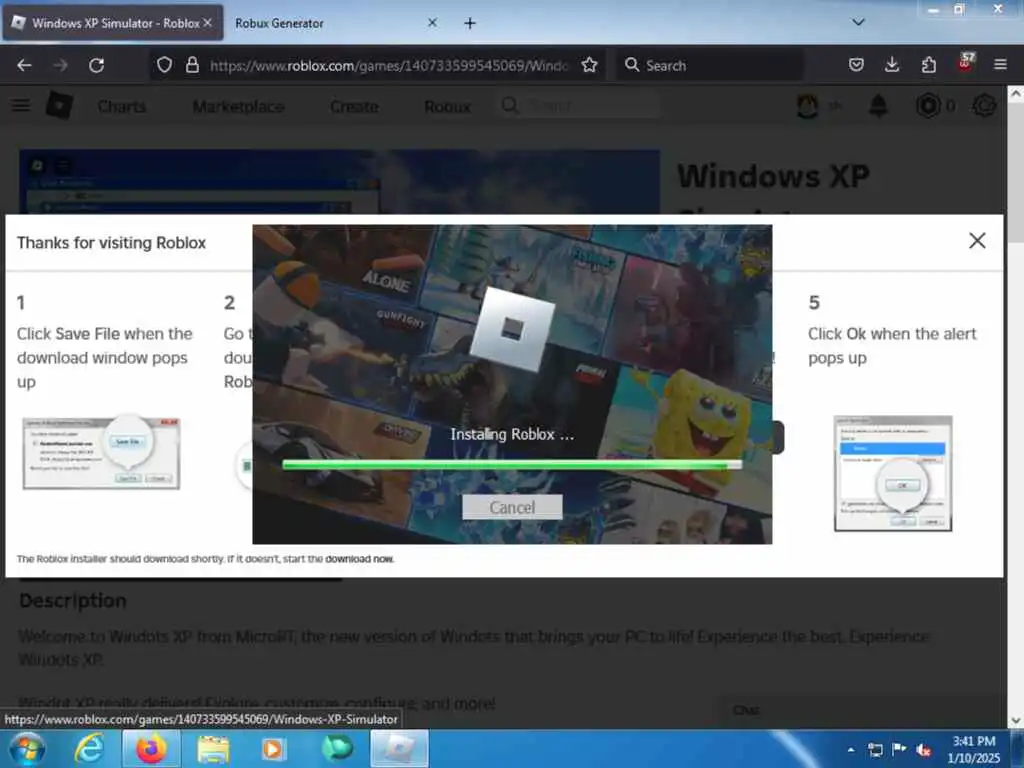This screenshot has width=1024, height=768.
Task: Cancel the Roblox installation
Action: (x=512, y=507)
